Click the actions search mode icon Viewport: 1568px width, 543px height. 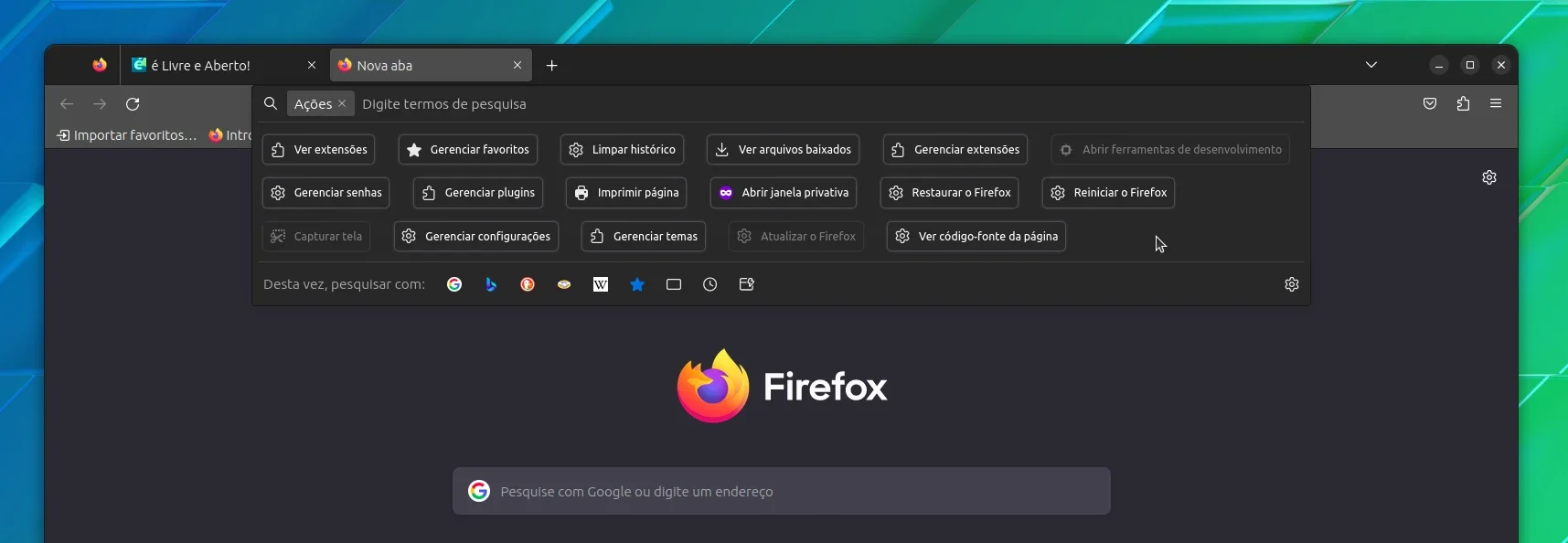[747, 284]
